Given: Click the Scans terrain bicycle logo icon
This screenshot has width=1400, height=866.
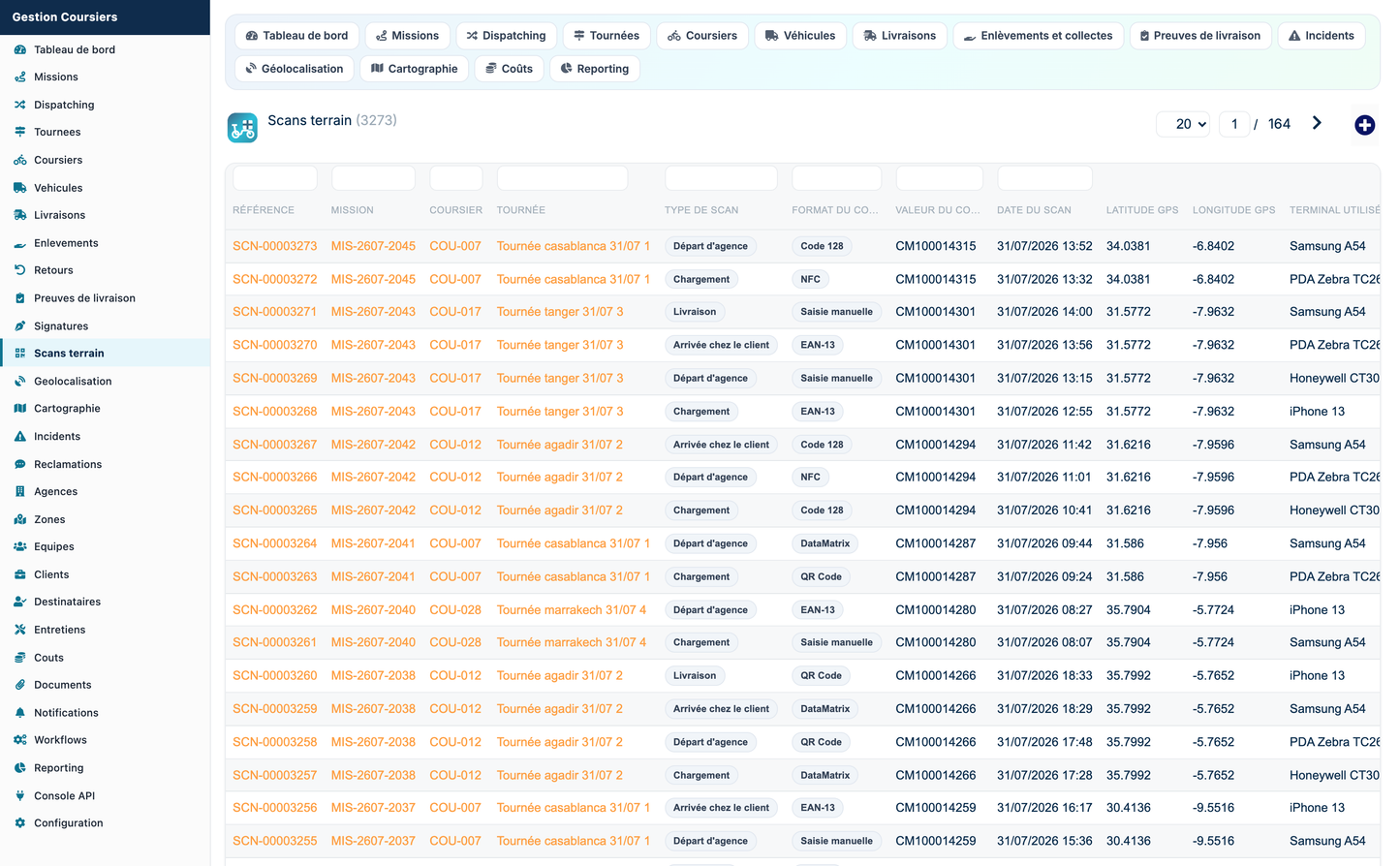Looking at the screenshot, I should [x=242, y=127].
